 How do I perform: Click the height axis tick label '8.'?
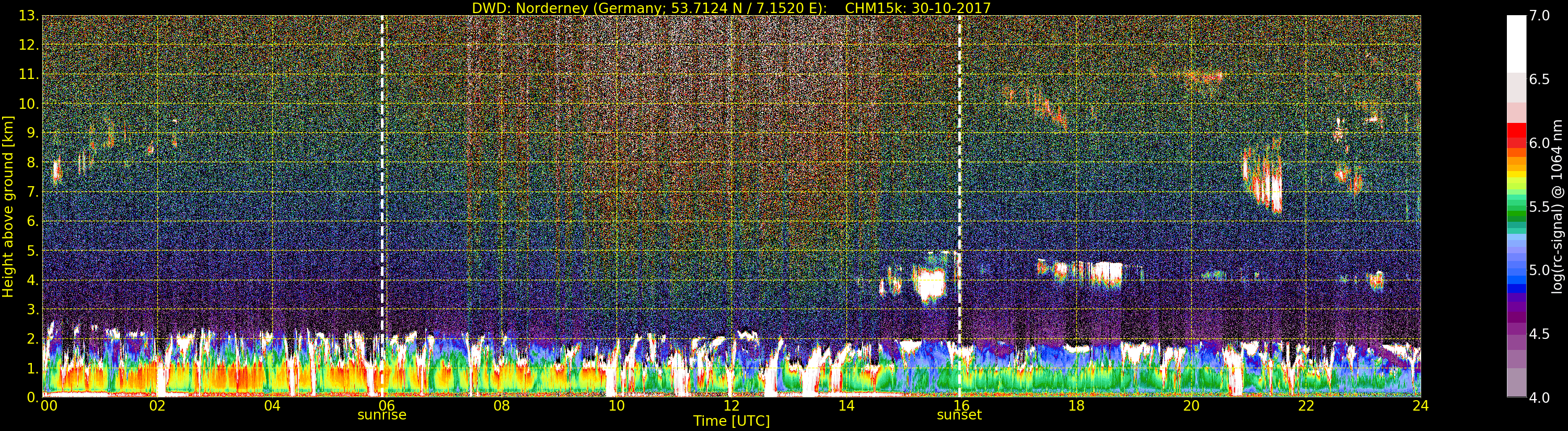(x=33, y=163)
